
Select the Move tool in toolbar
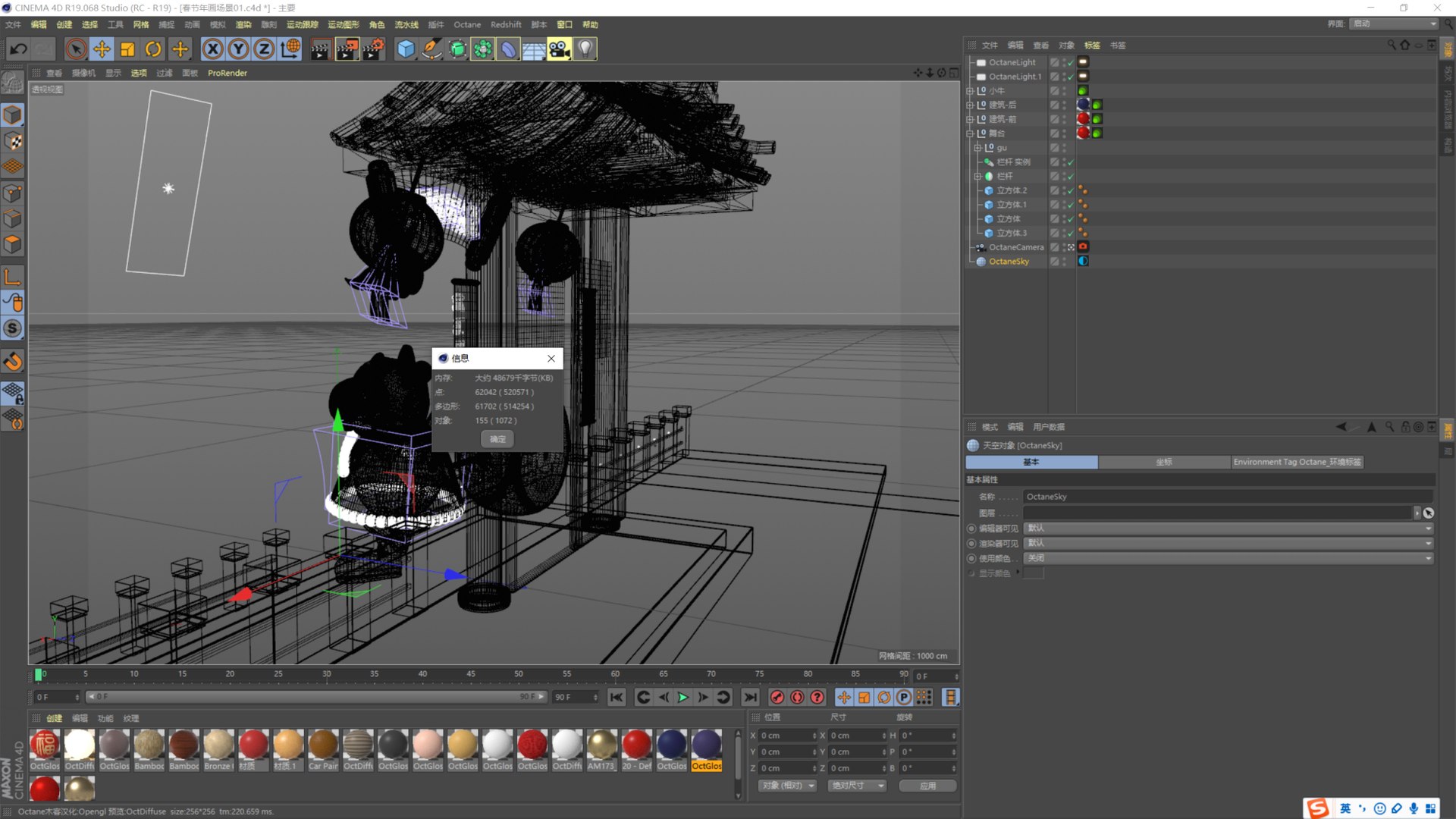(102, 49)
